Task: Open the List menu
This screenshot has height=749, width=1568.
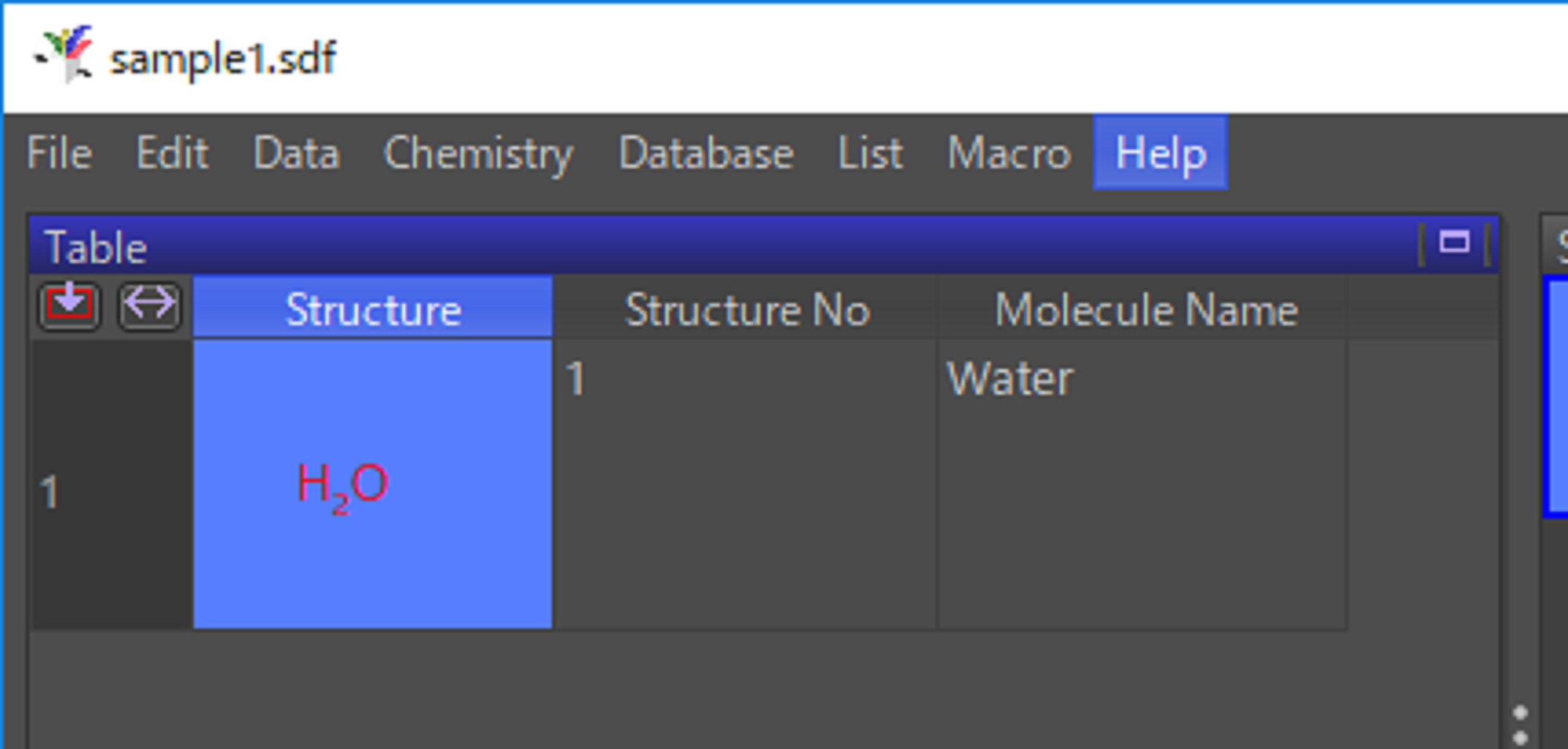Action: click(870, 153)
